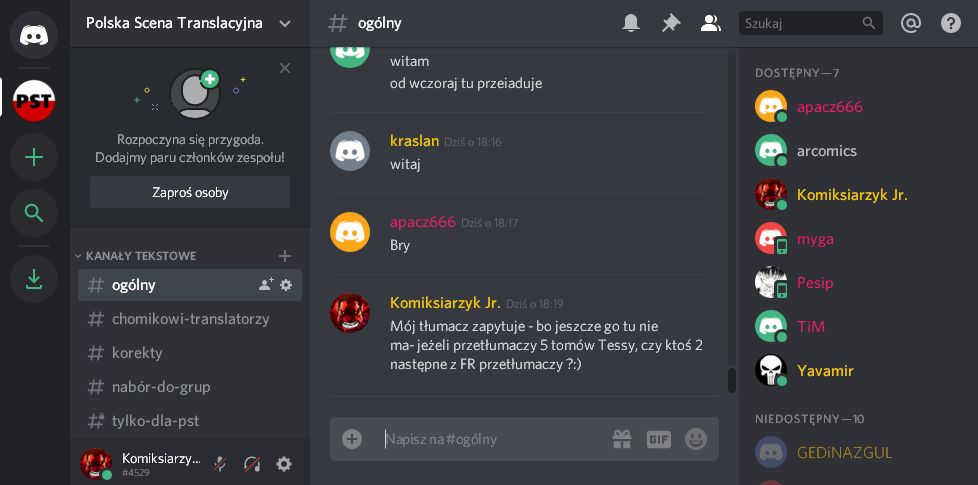
Task: Open the gift Nitro icon
Action: 622,439
